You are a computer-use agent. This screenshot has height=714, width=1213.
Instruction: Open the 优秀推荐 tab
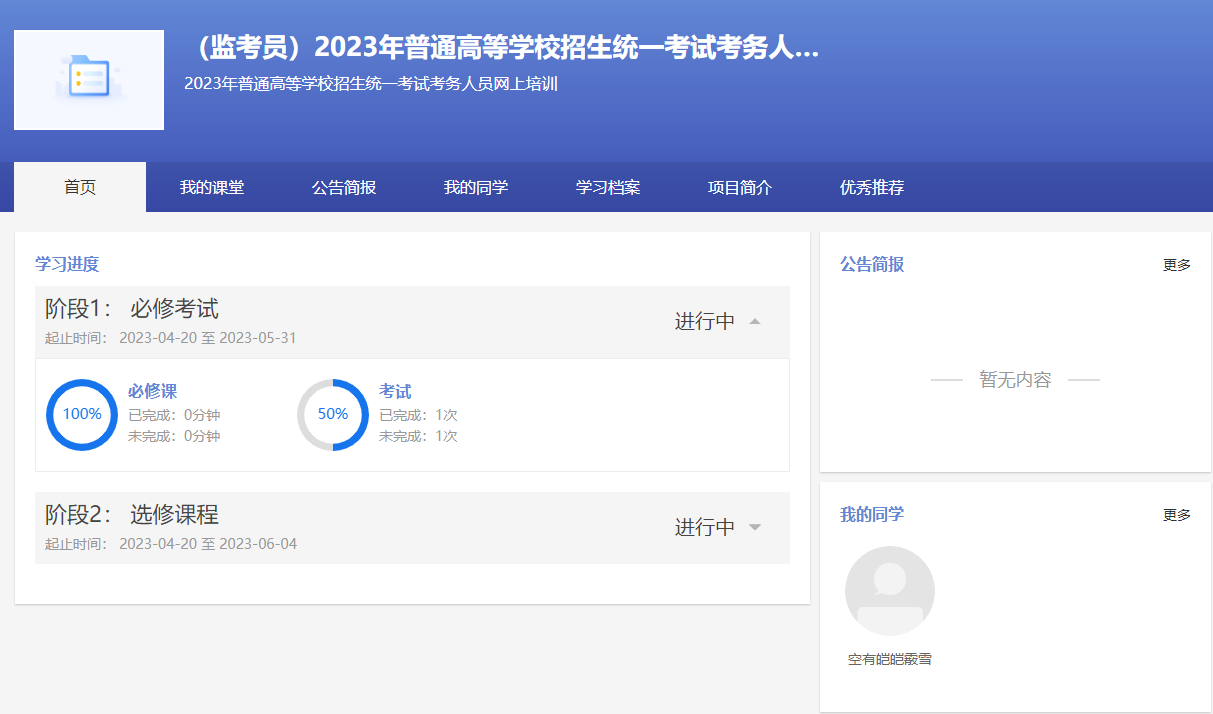coord(872,187)
